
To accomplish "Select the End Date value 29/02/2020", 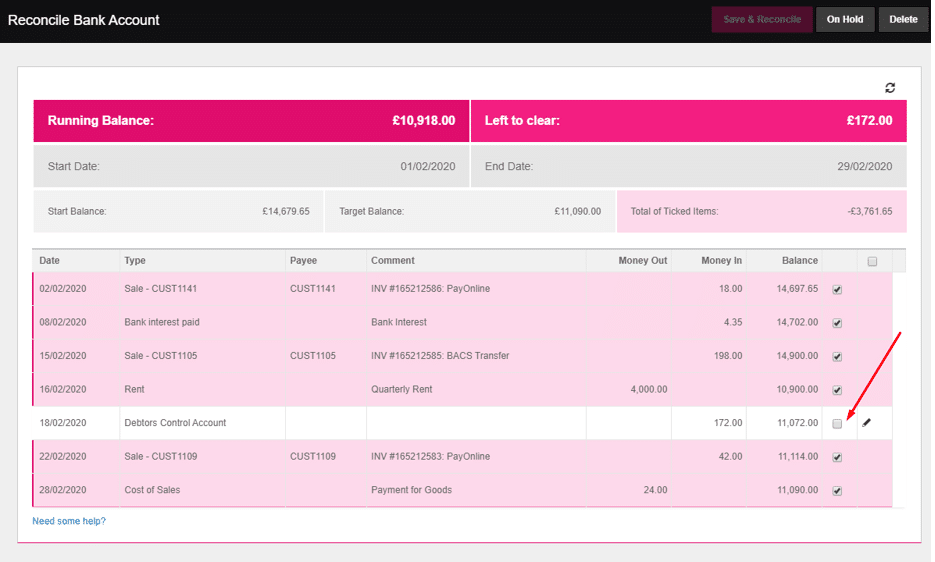I will click(865, 166).
